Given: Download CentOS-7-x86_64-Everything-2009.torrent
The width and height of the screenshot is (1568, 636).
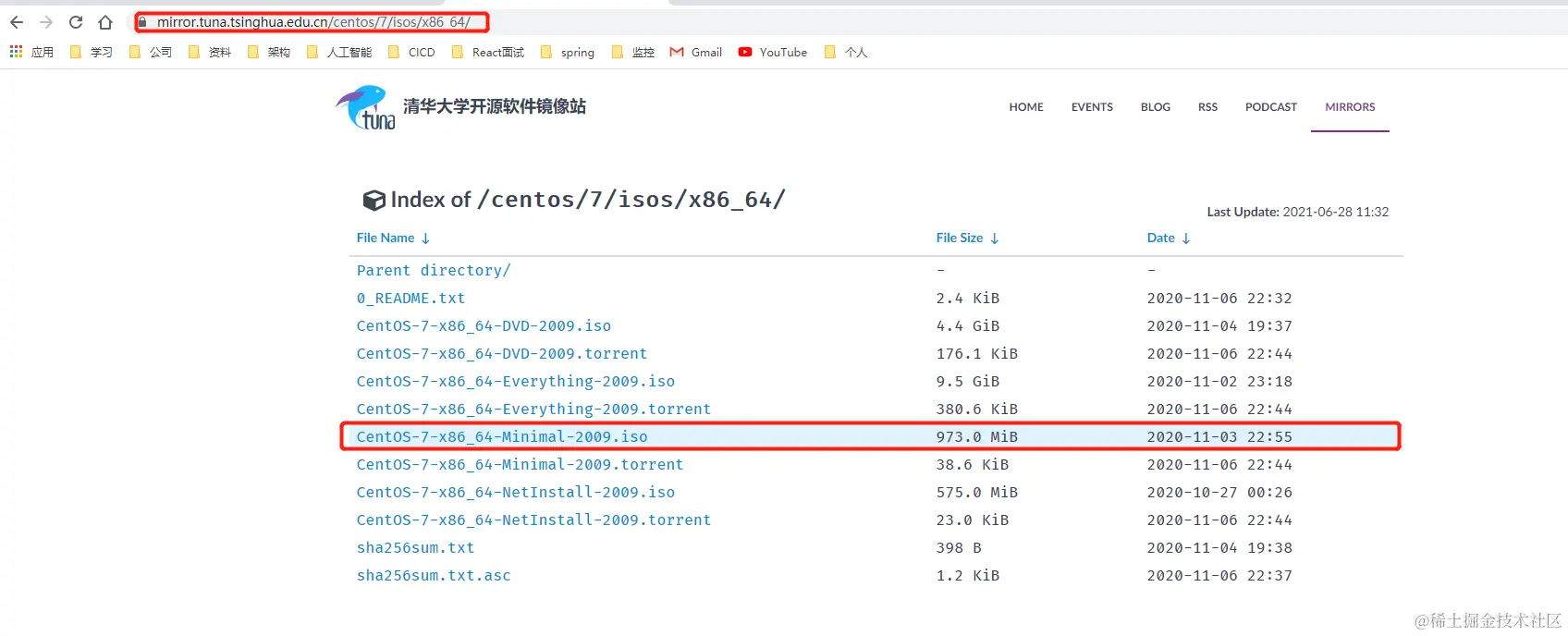Looking at the screenshot, I should (x=533, y=410).
